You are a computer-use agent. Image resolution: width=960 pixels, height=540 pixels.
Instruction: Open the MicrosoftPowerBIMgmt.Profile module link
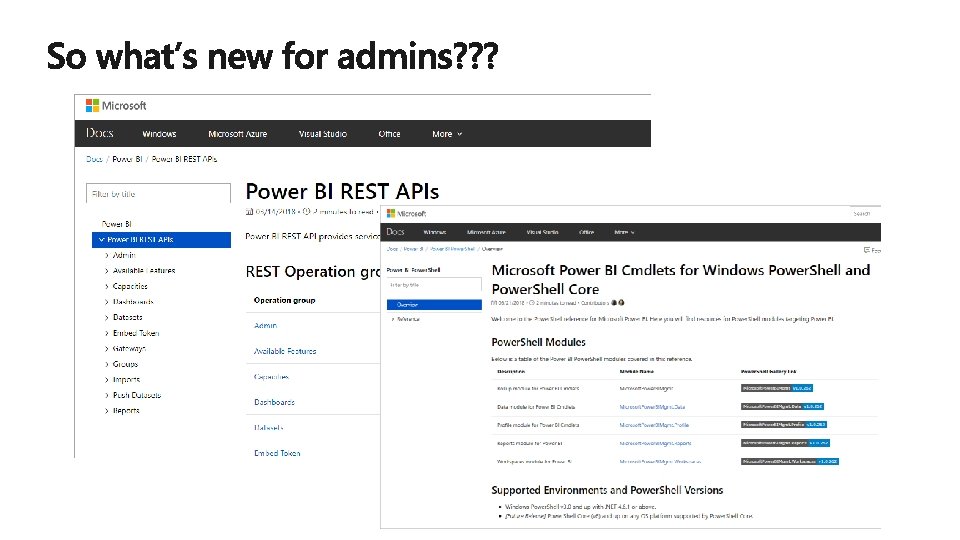click(654, 424)
